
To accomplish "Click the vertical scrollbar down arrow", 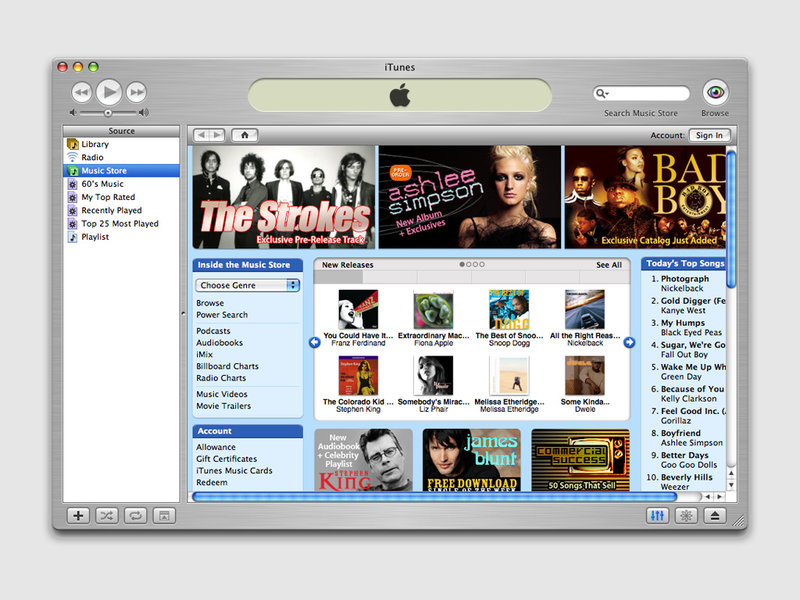I will pos(731,485).
